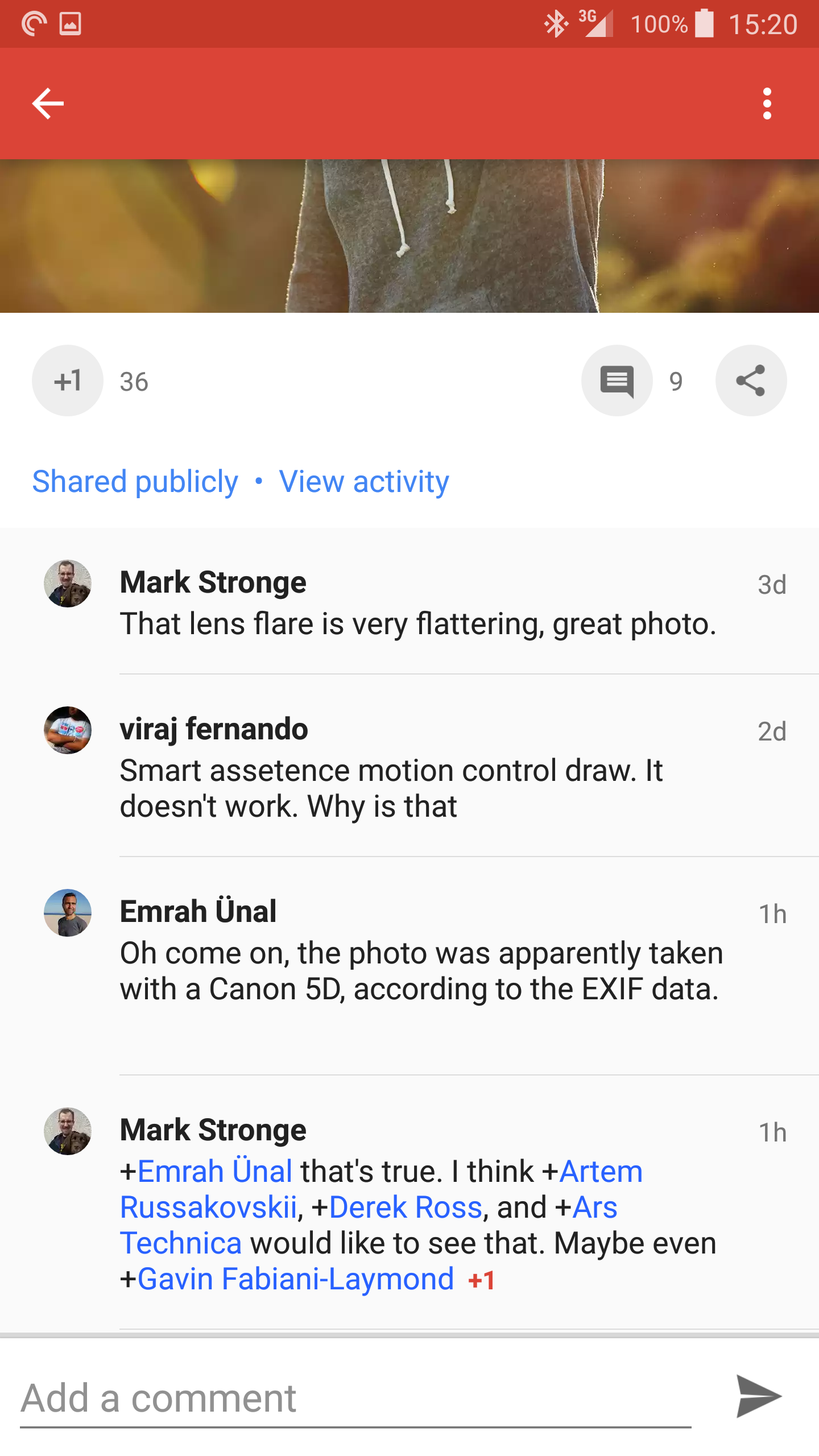Viewport: 819px width, 1456px height.
Task: Tap Emrah Ünal's avatar
Action: 68,913
